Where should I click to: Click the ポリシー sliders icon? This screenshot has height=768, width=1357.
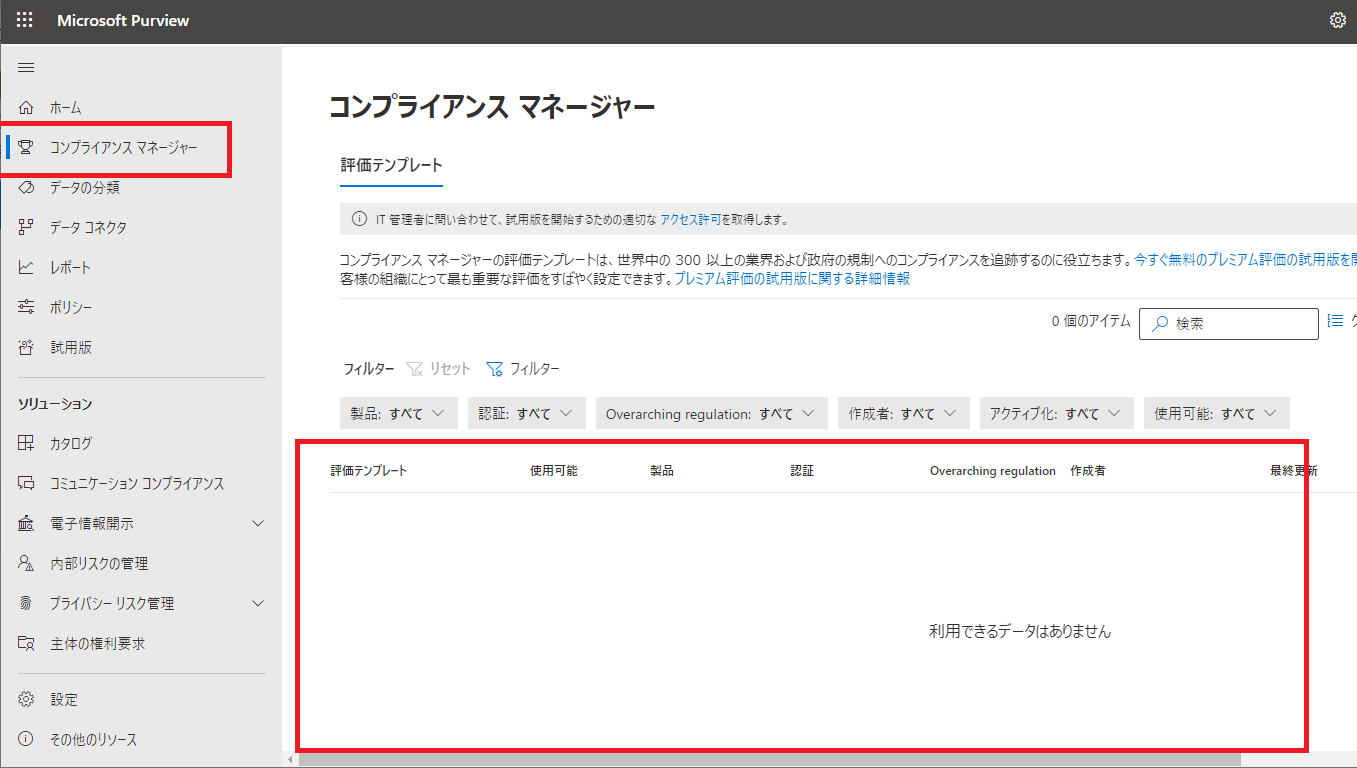point(27,307)
